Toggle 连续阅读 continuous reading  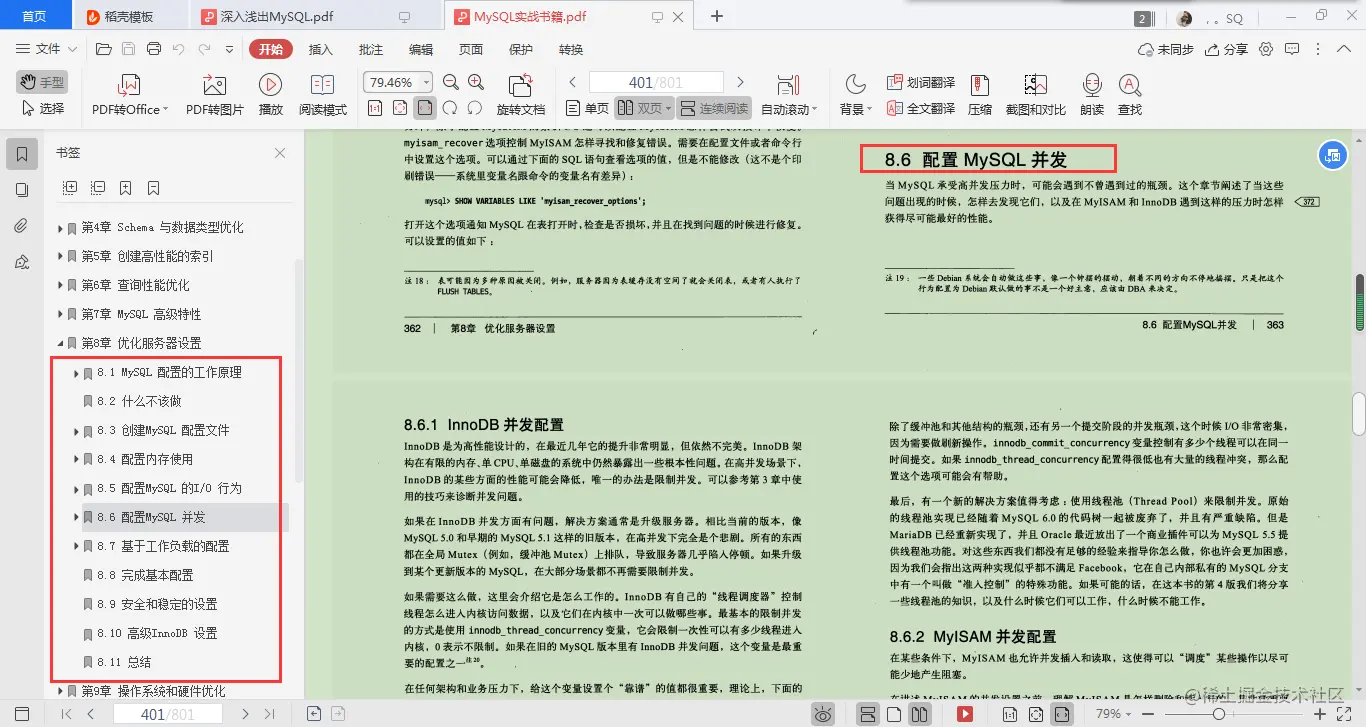(714, 108)
